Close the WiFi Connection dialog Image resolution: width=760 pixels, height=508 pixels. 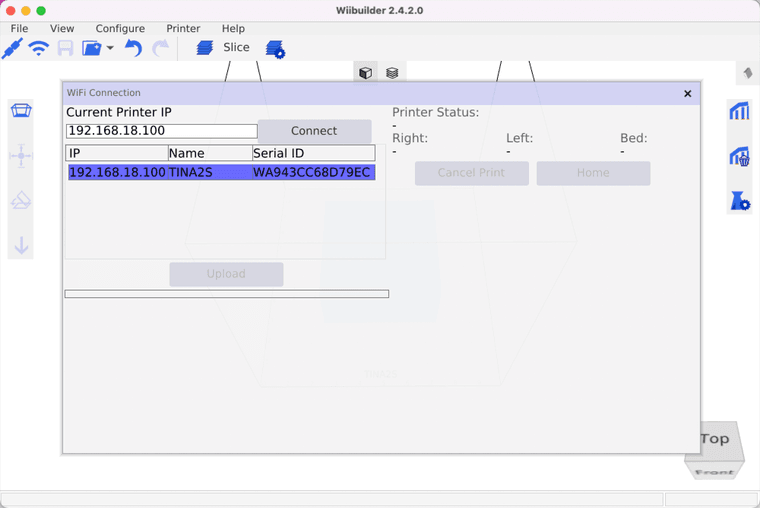(687, 93)
